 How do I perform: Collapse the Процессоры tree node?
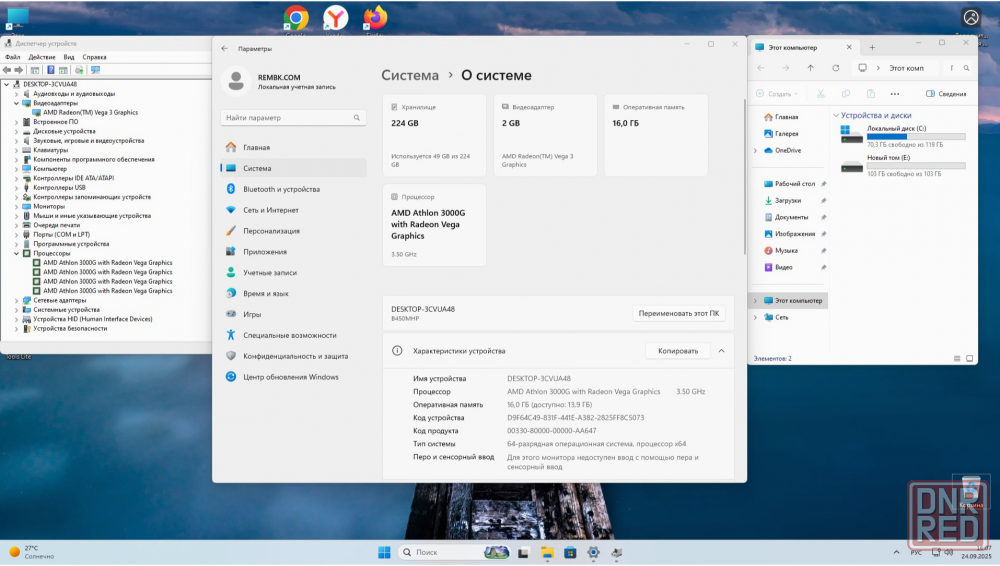tap(16, 253)
